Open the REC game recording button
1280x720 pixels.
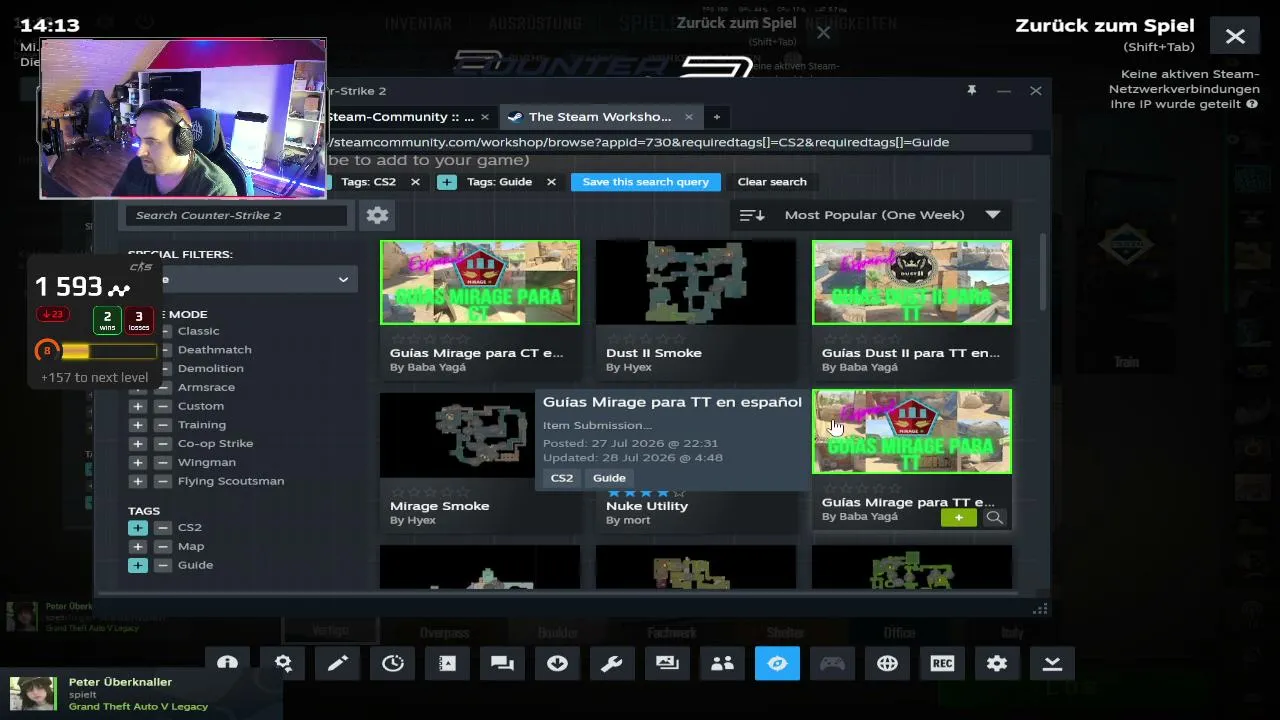942,664
